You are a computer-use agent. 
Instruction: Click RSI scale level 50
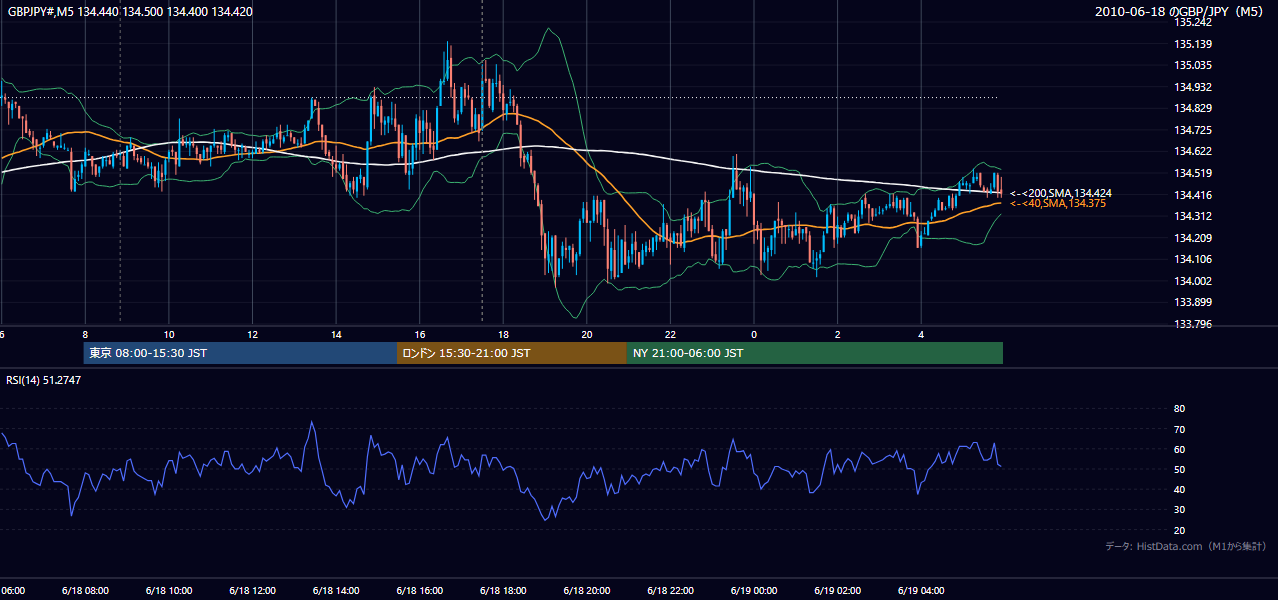click(1179, 469)
